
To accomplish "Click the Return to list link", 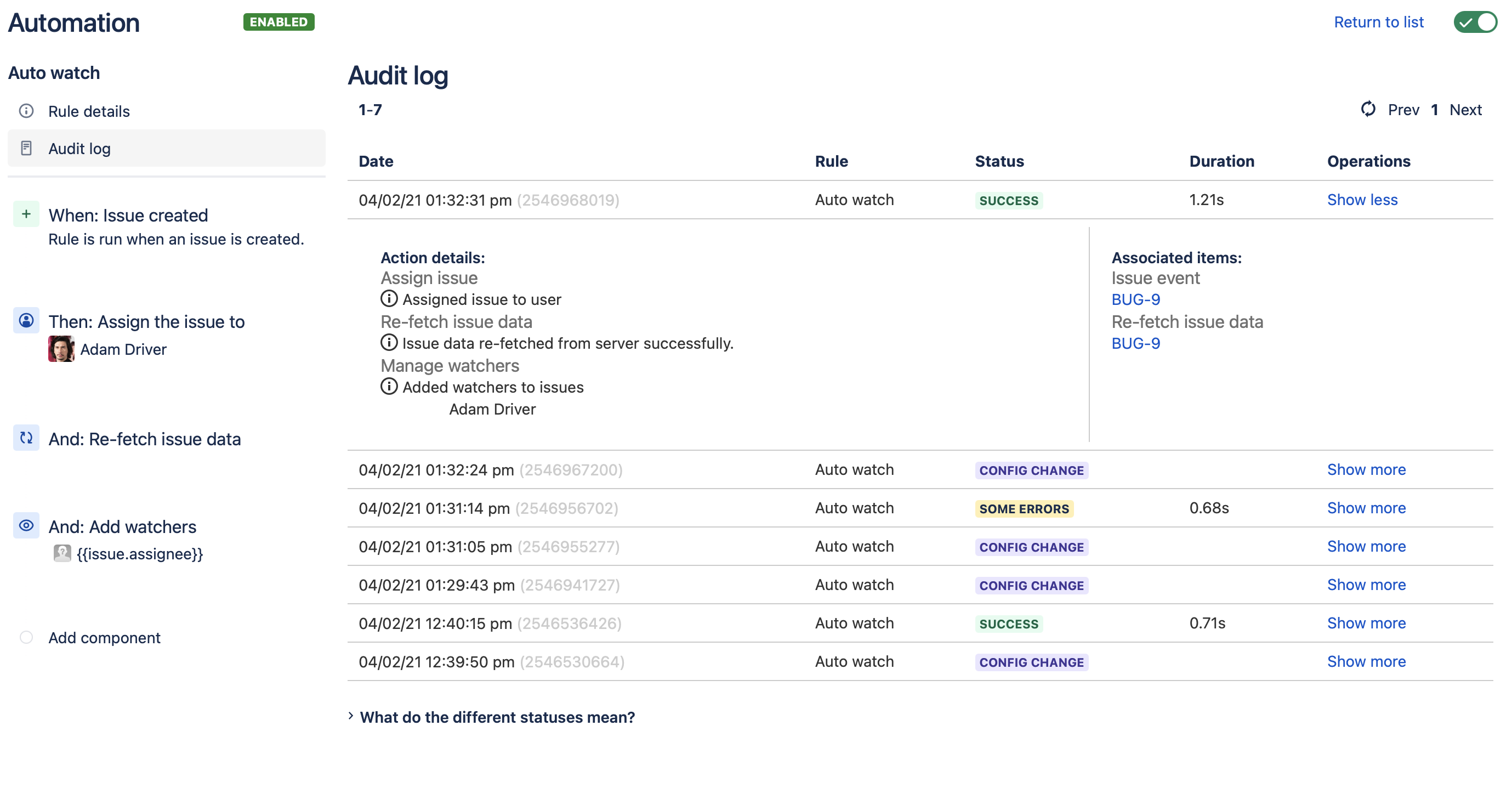I will coord(1378,22).
